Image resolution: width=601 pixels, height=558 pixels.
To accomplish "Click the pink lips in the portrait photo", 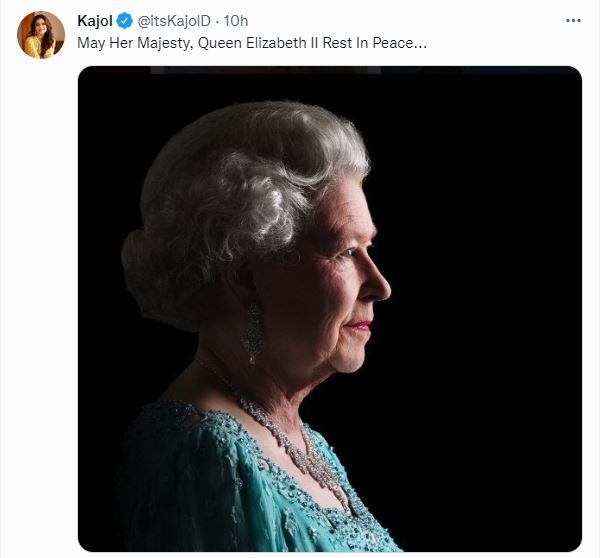I will tap(360, 327).
